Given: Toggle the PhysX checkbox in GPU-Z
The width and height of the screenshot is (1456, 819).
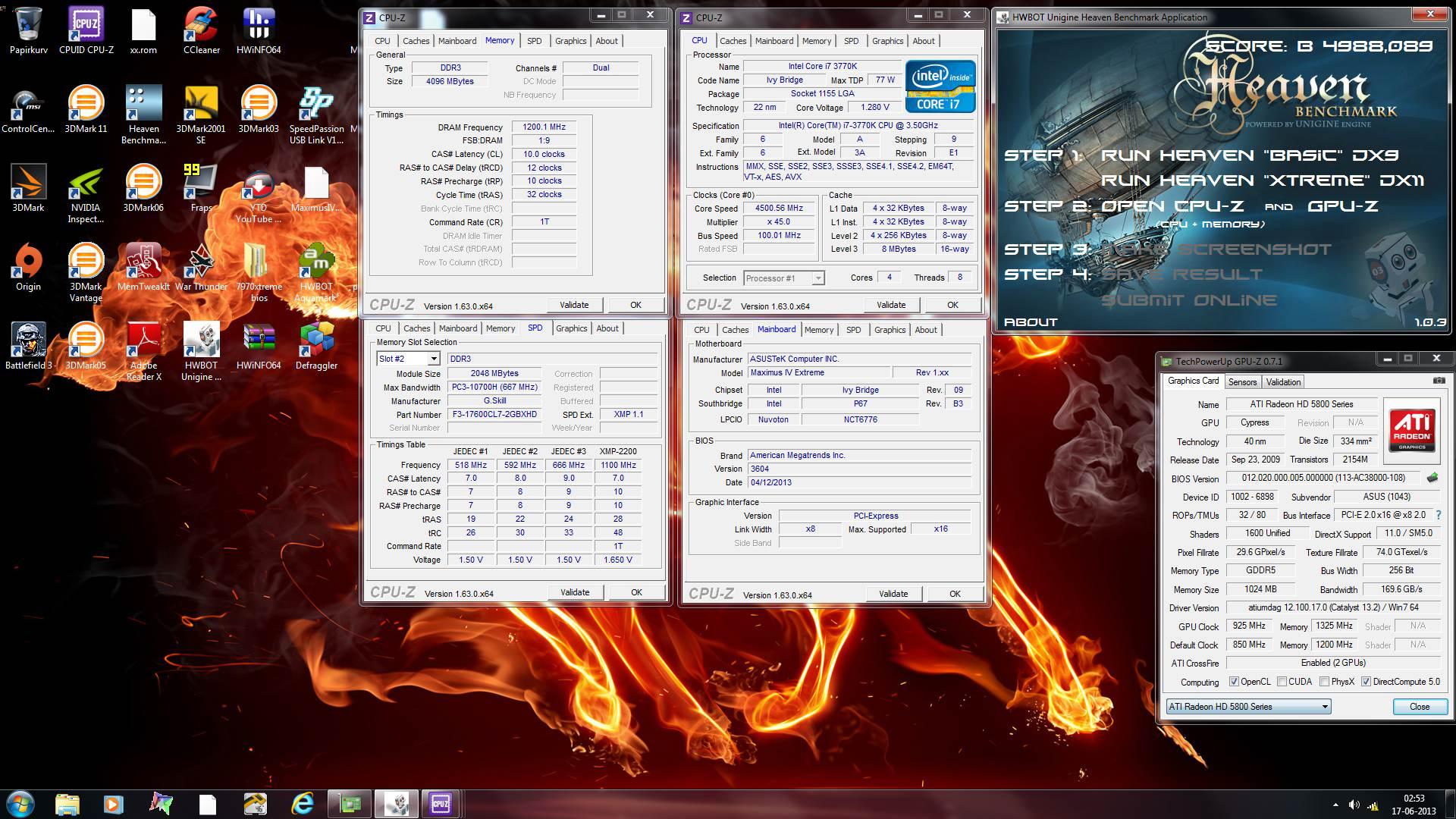Looking at the screenshot, I should tap(1324, 682).
